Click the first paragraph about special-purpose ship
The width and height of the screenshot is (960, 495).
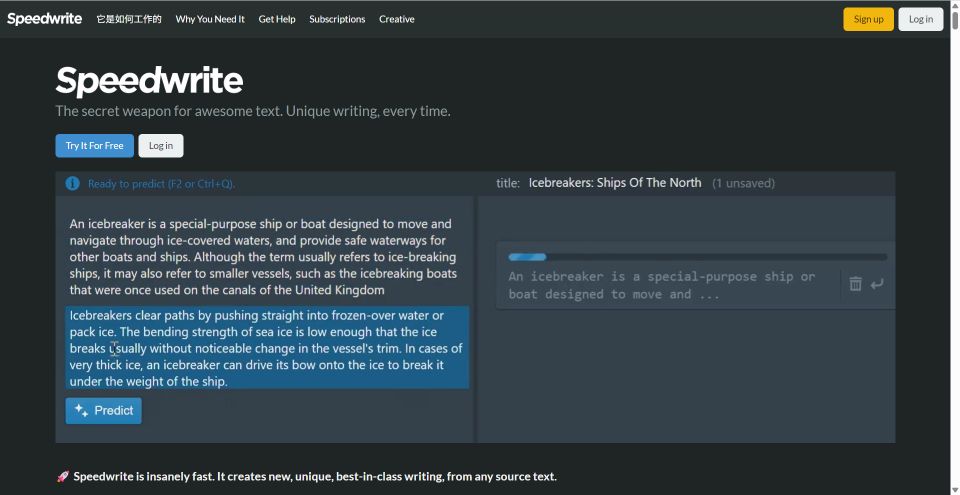[x=263, y=257]
